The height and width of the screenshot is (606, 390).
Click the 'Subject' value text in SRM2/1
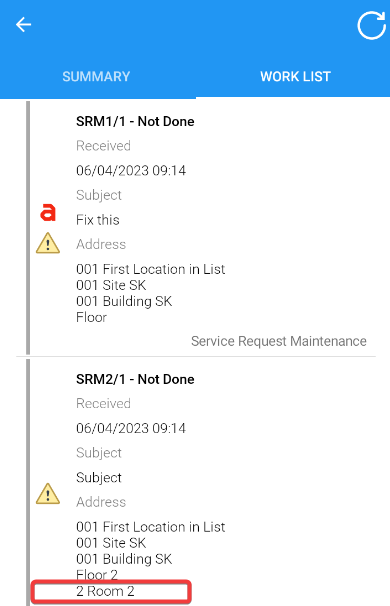click(x=99, y=478)
